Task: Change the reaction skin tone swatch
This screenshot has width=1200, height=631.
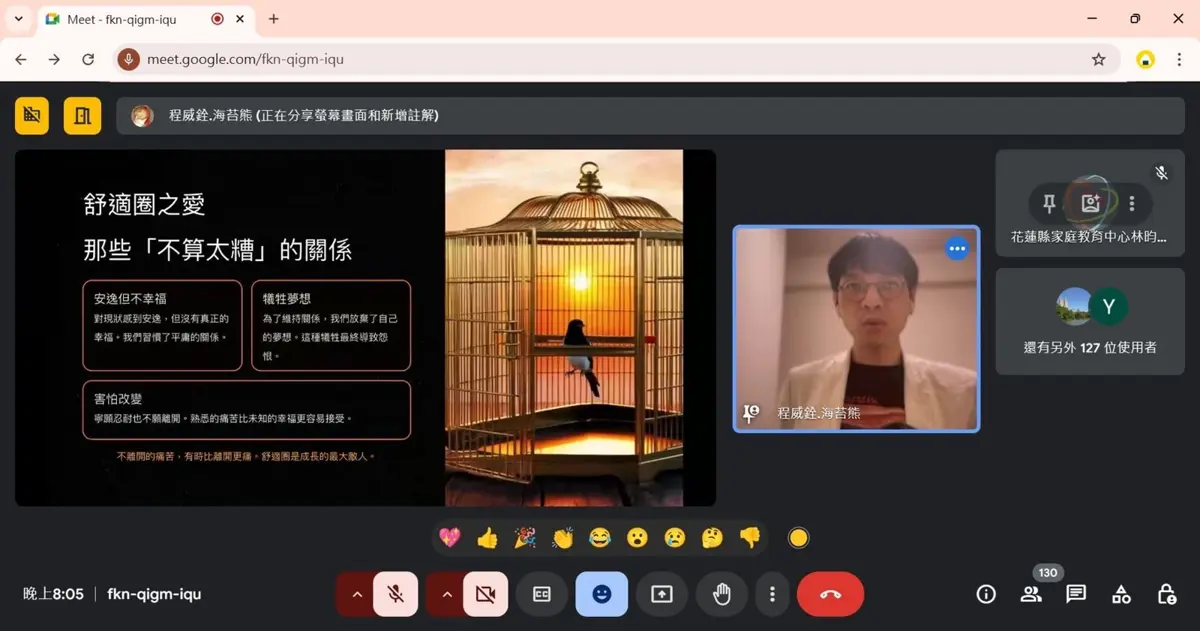Action: [798, 538]
